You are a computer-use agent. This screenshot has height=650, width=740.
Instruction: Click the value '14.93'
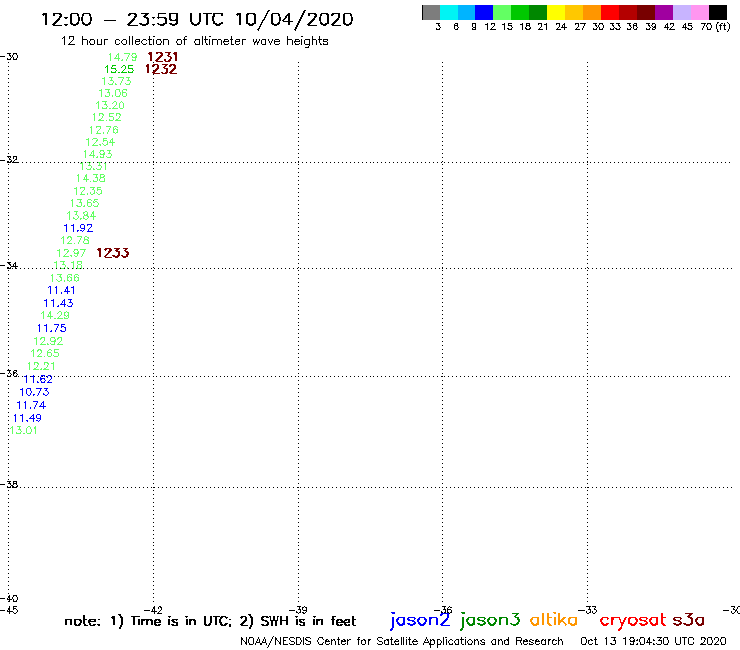click(97, 154)
